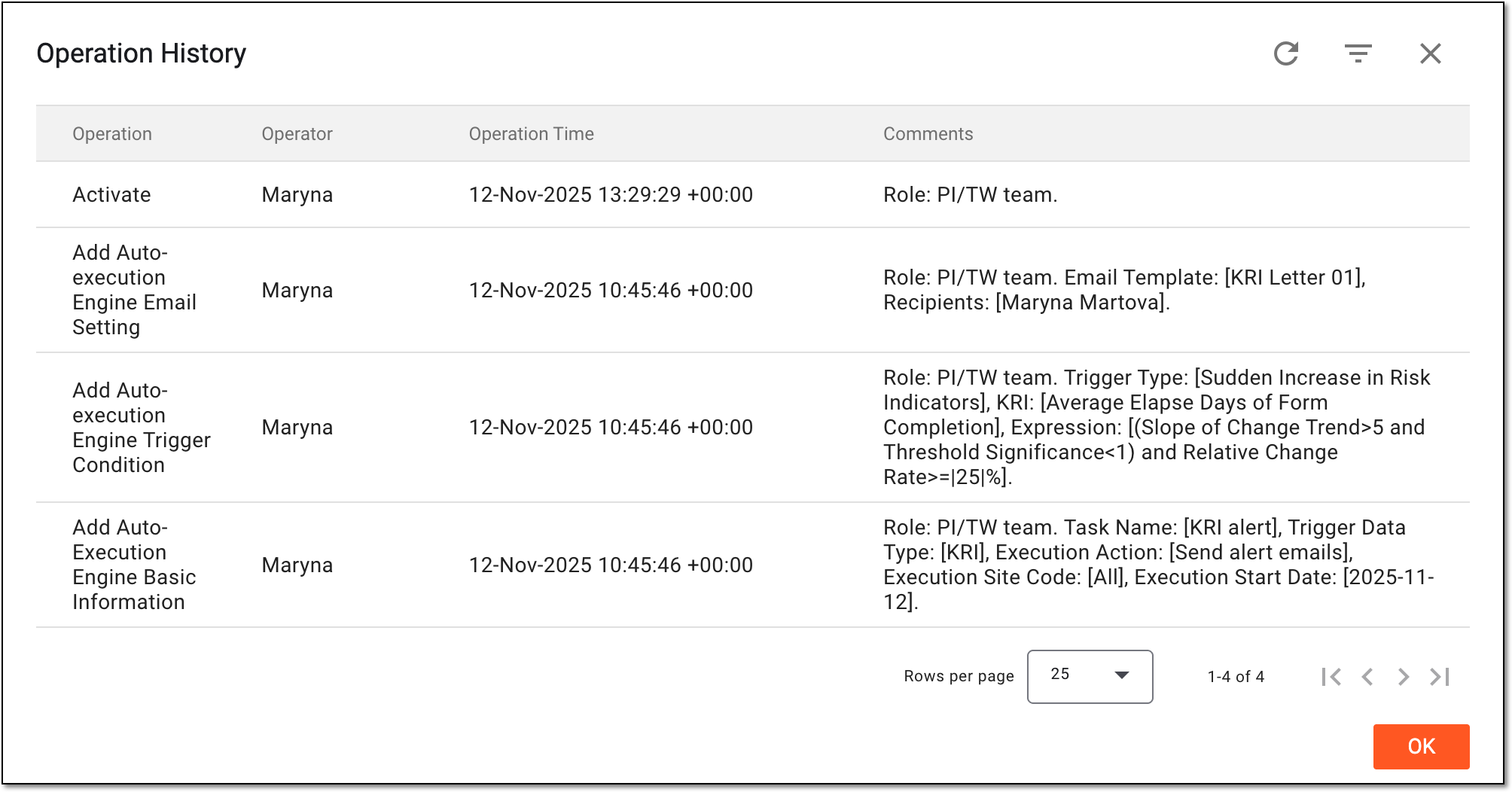Close the Operation History dialog
Screen dimensions: 1512x792
[x=1431, y=53]
